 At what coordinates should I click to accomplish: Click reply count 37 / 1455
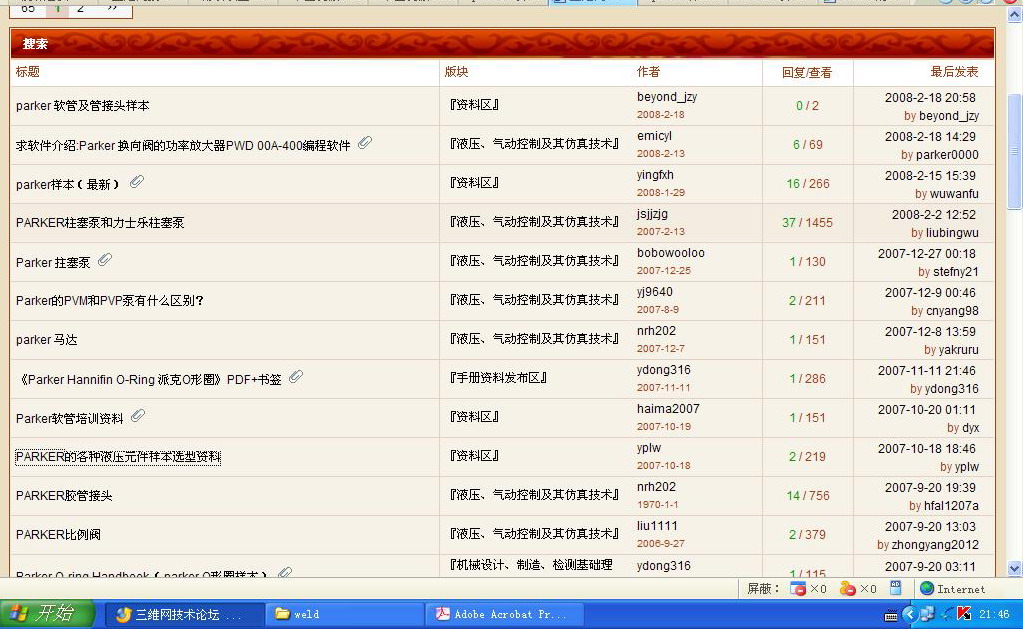point(807,222)
